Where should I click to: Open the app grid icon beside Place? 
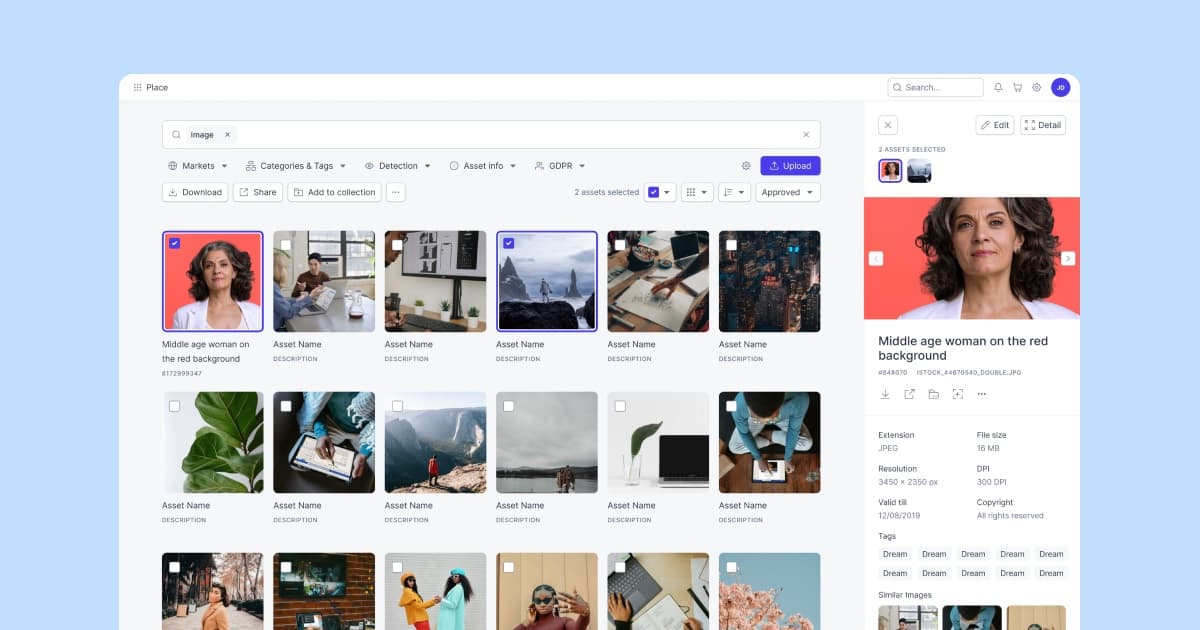click(137, 87)
